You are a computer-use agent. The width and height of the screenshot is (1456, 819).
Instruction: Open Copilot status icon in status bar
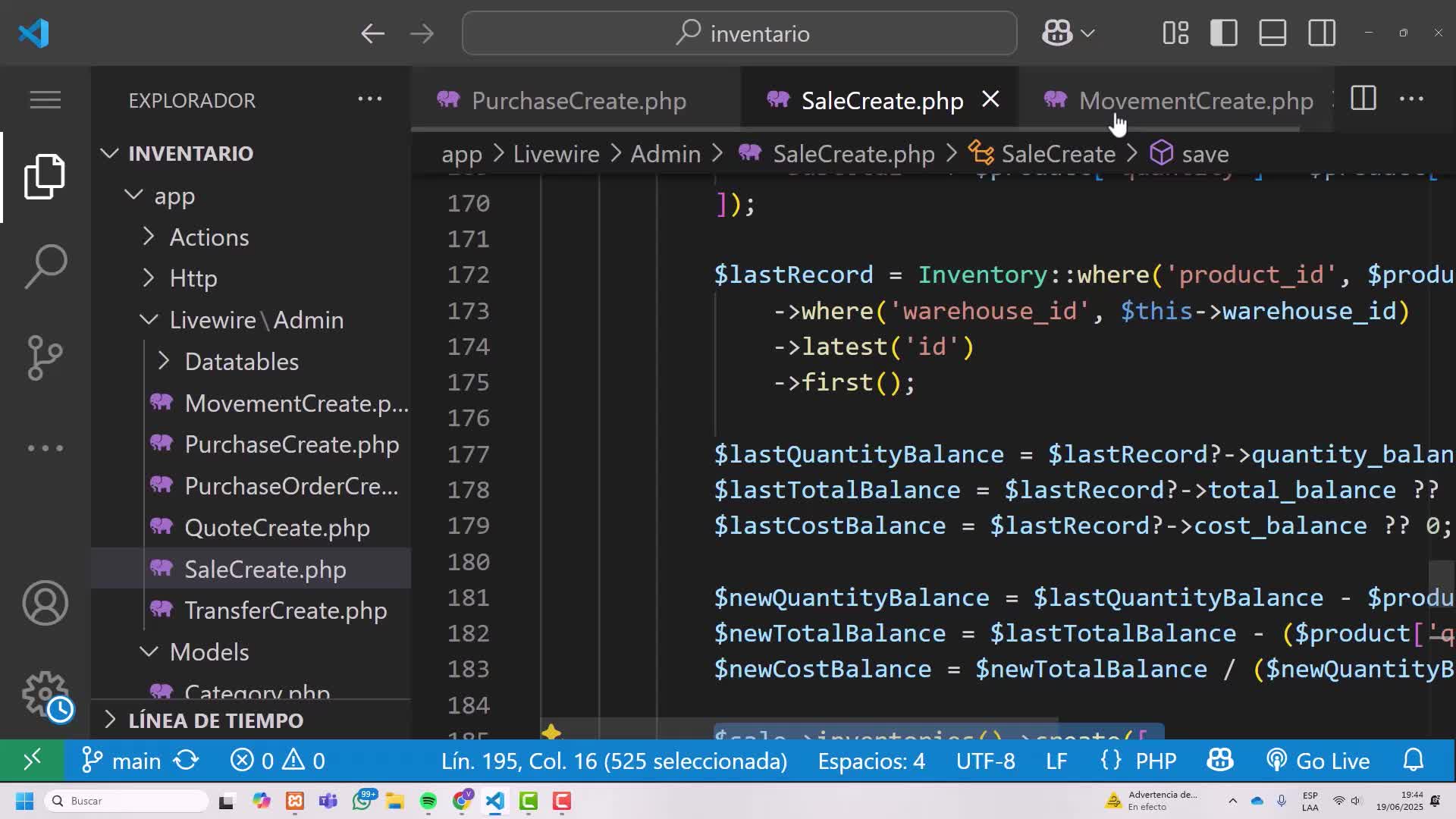pos(1220,760)
